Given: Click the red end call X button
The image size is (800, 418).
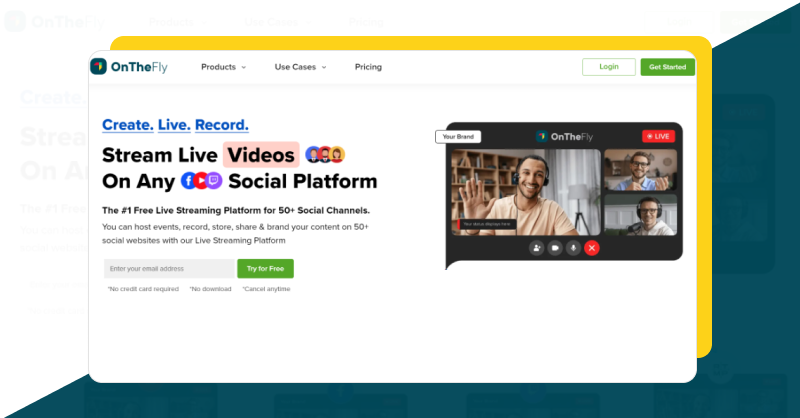Looking at the screenshot, I should (592, 248).
